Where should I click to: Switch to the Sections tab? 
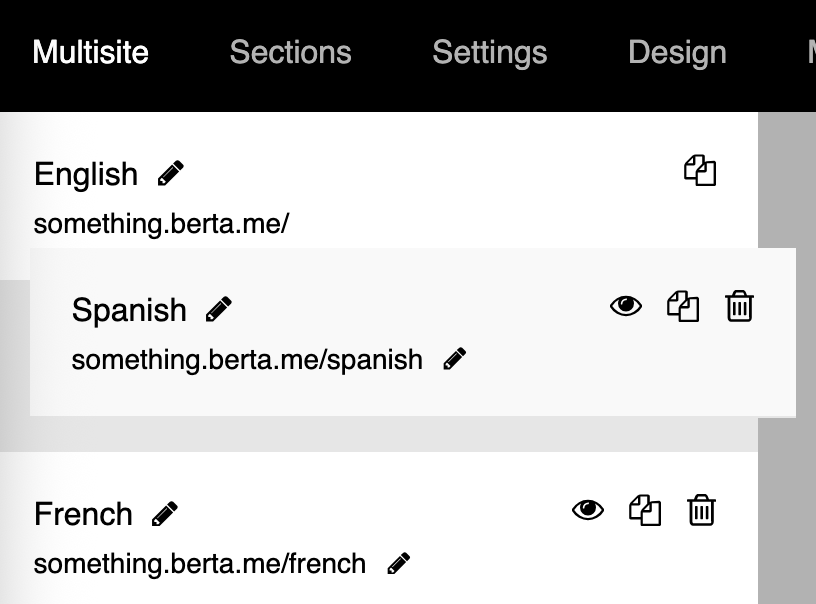pyautogui.click(x=290, y=52)
